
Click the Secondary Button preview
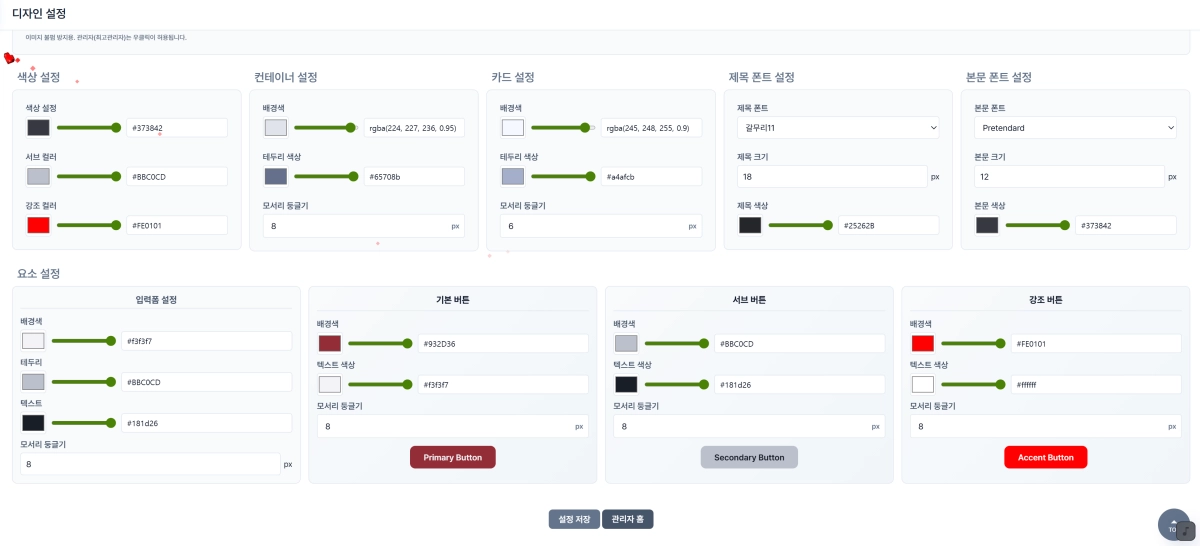[749, 457]
